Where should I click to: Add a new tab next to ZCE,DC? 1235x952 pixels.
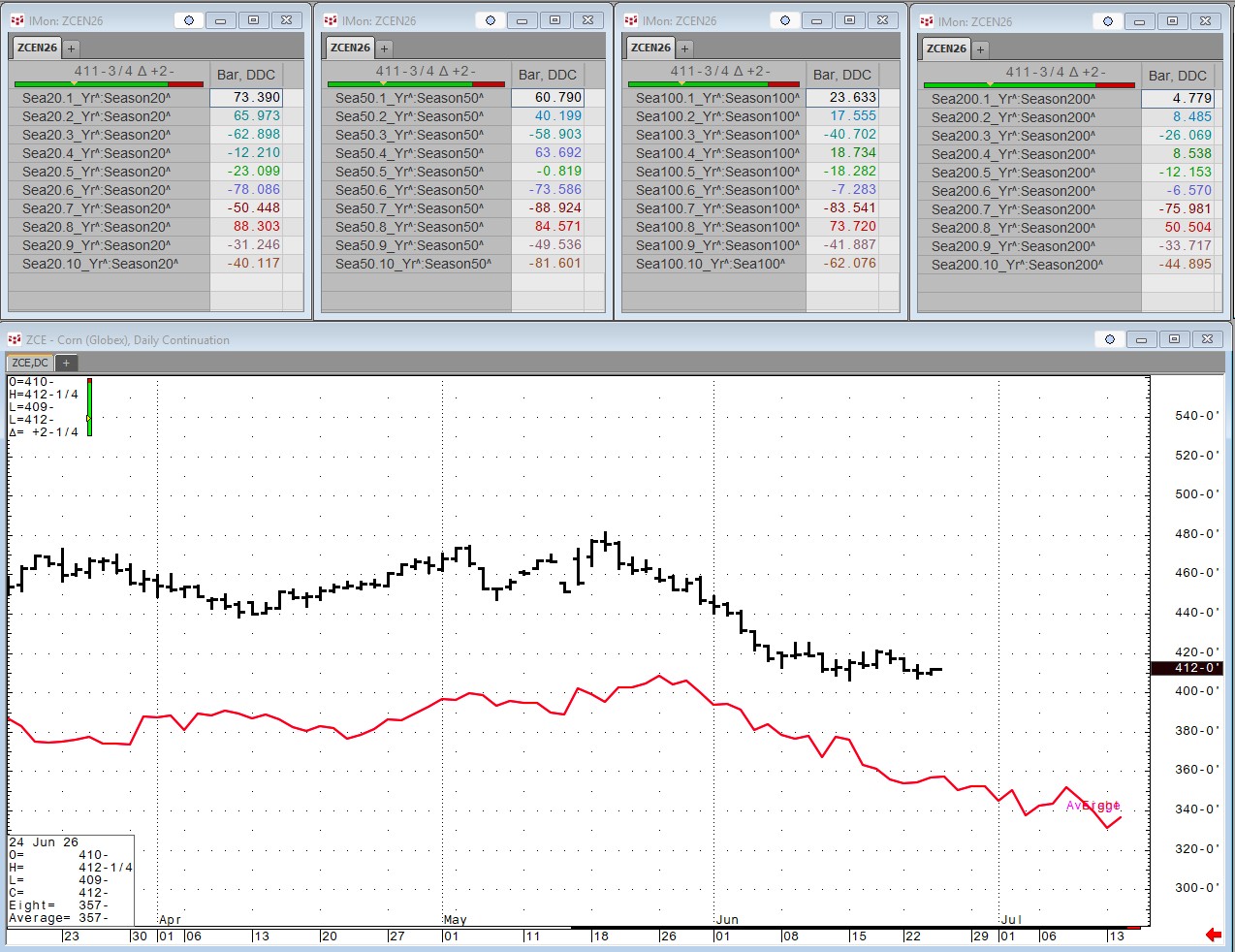66,363
